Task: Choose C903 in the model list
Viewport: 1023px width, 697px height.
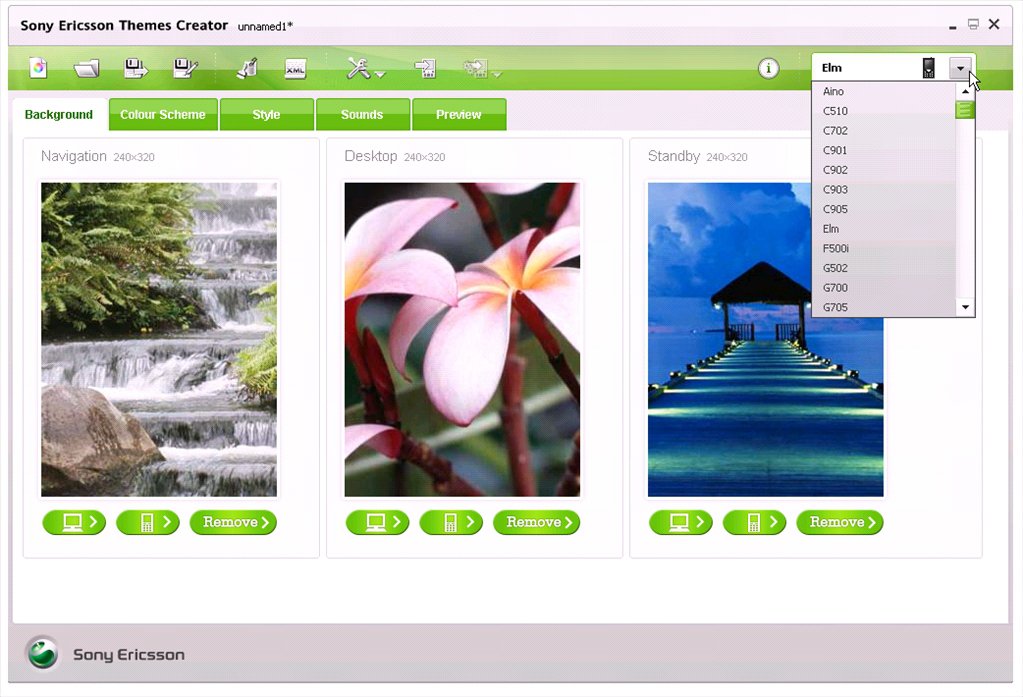Action: (x=883, y=189)
